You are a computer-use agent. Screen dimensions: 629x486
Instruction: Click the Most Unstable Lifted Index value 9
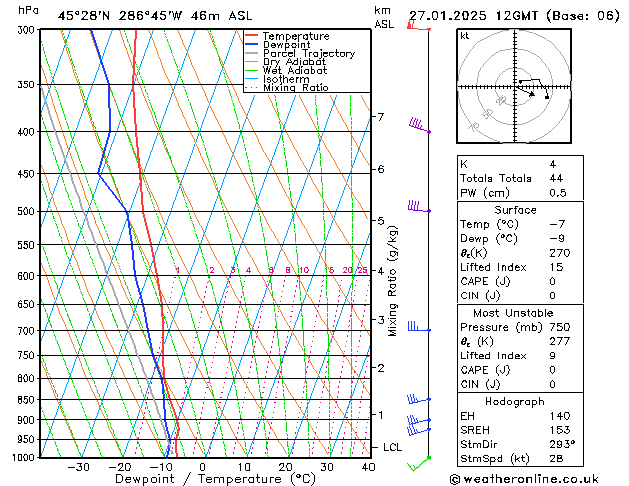point(553,356)
